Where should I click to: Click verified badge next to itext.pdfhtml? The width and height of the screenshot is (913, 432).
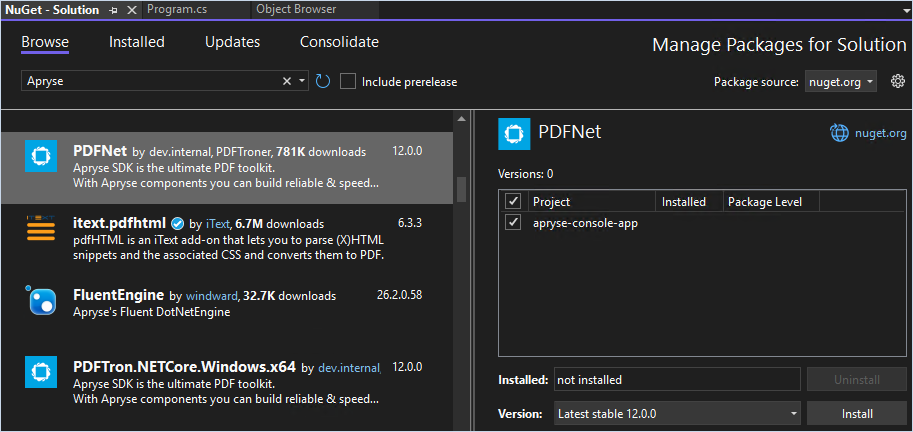[178, 223]
